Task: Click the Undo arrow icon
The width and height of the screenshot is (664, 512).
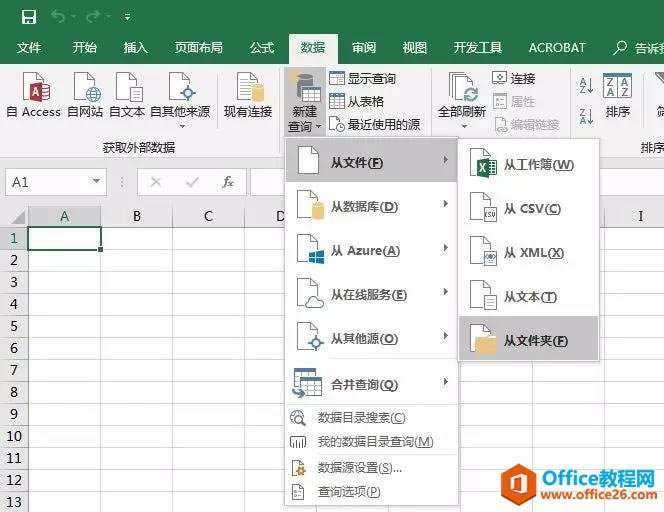Action: [x=58, y=17]
